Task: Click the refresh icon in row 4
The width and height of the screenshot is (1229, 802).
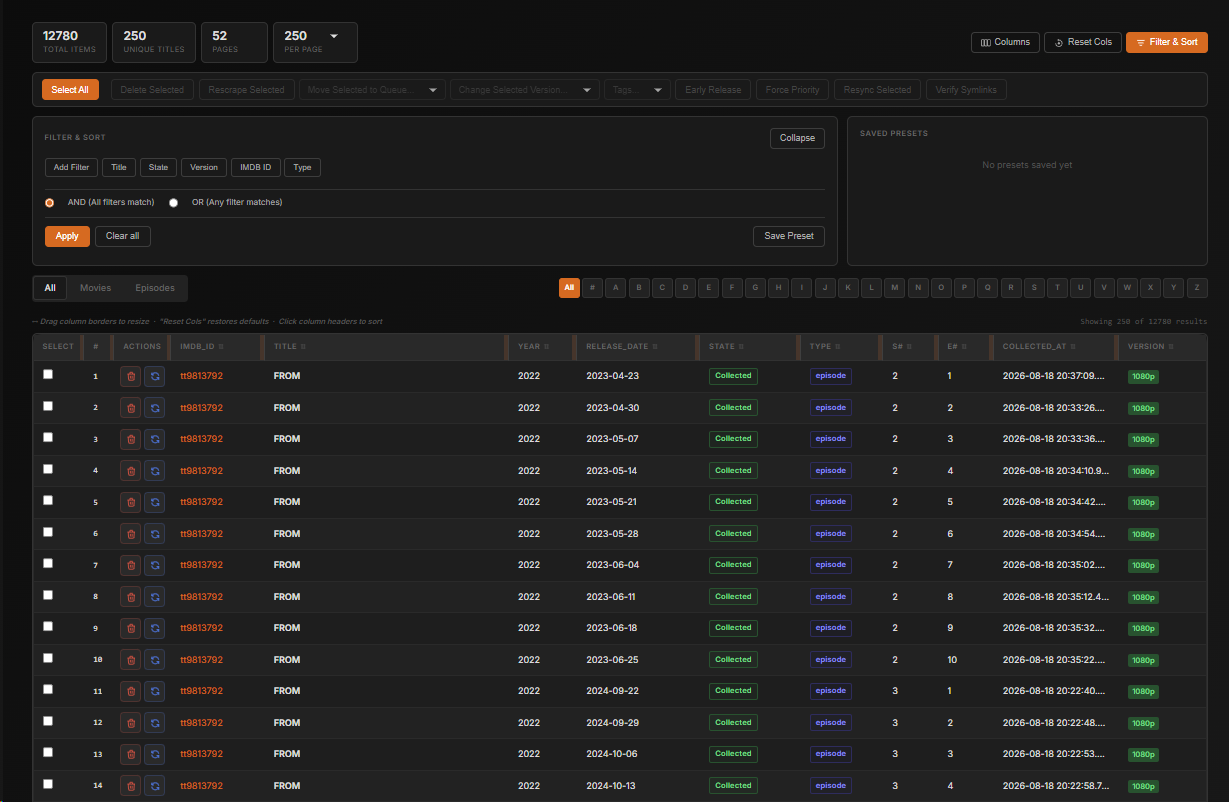Action: (x=155, y=471)
